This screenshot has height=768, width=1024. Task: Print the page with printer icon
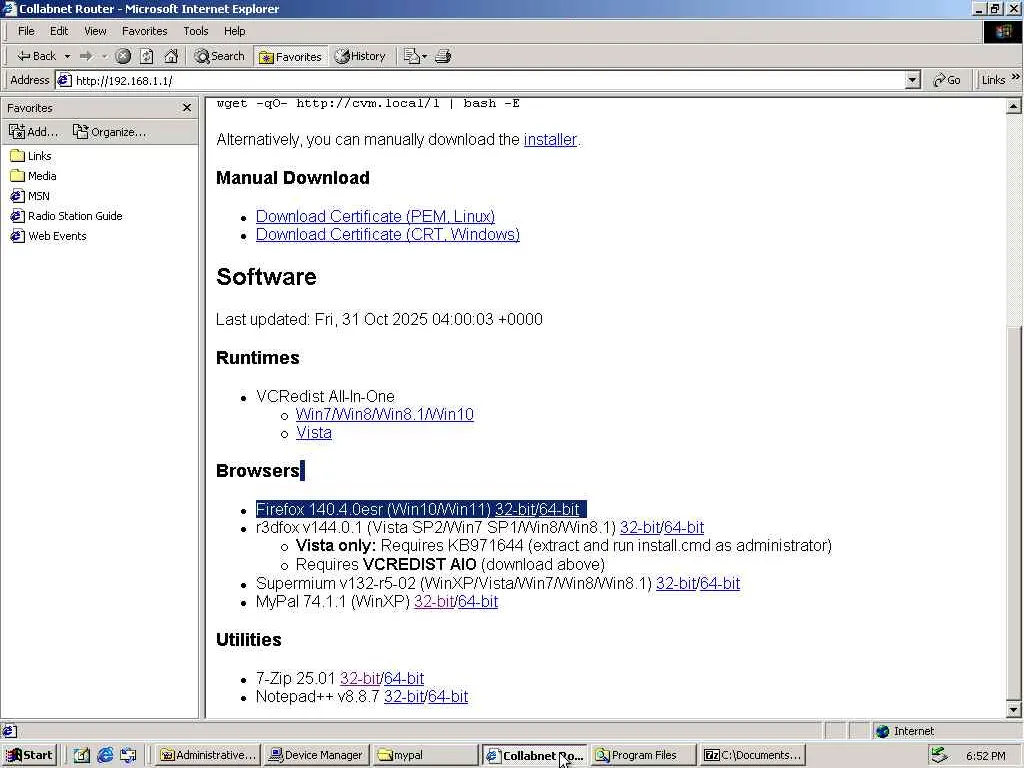pos(443,56)
